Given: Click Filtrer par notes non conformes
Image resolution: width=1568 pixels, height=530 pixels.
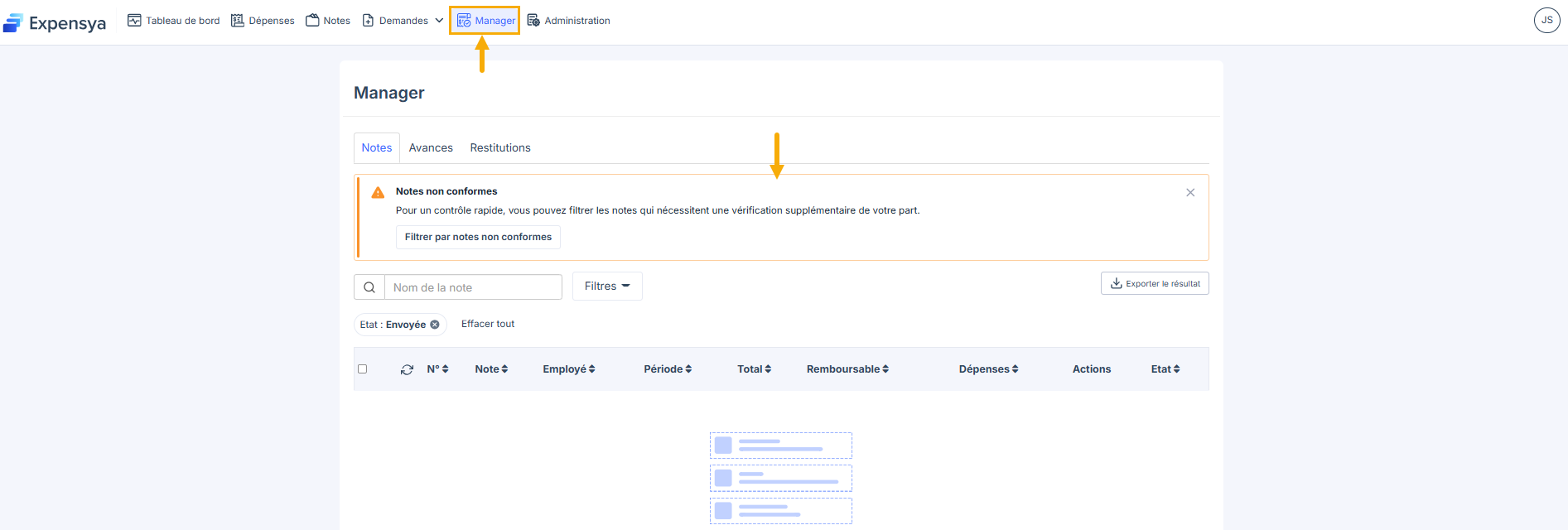Looking at the screenshot, I should (478, 237).
